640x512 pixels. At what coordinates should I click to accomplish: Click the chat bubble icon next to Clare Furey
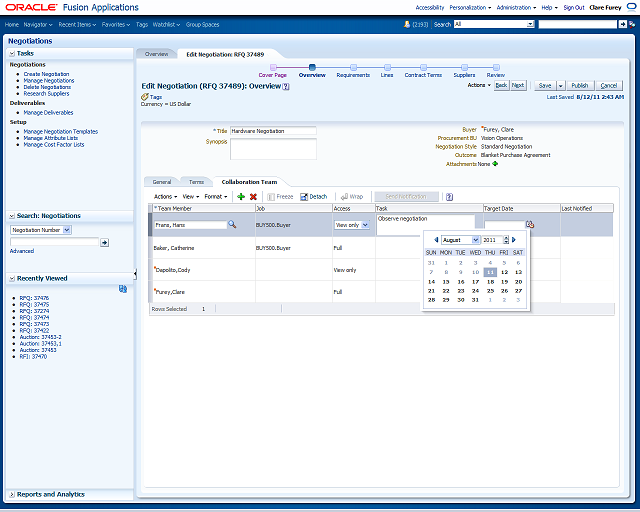[x=631, y=7]
